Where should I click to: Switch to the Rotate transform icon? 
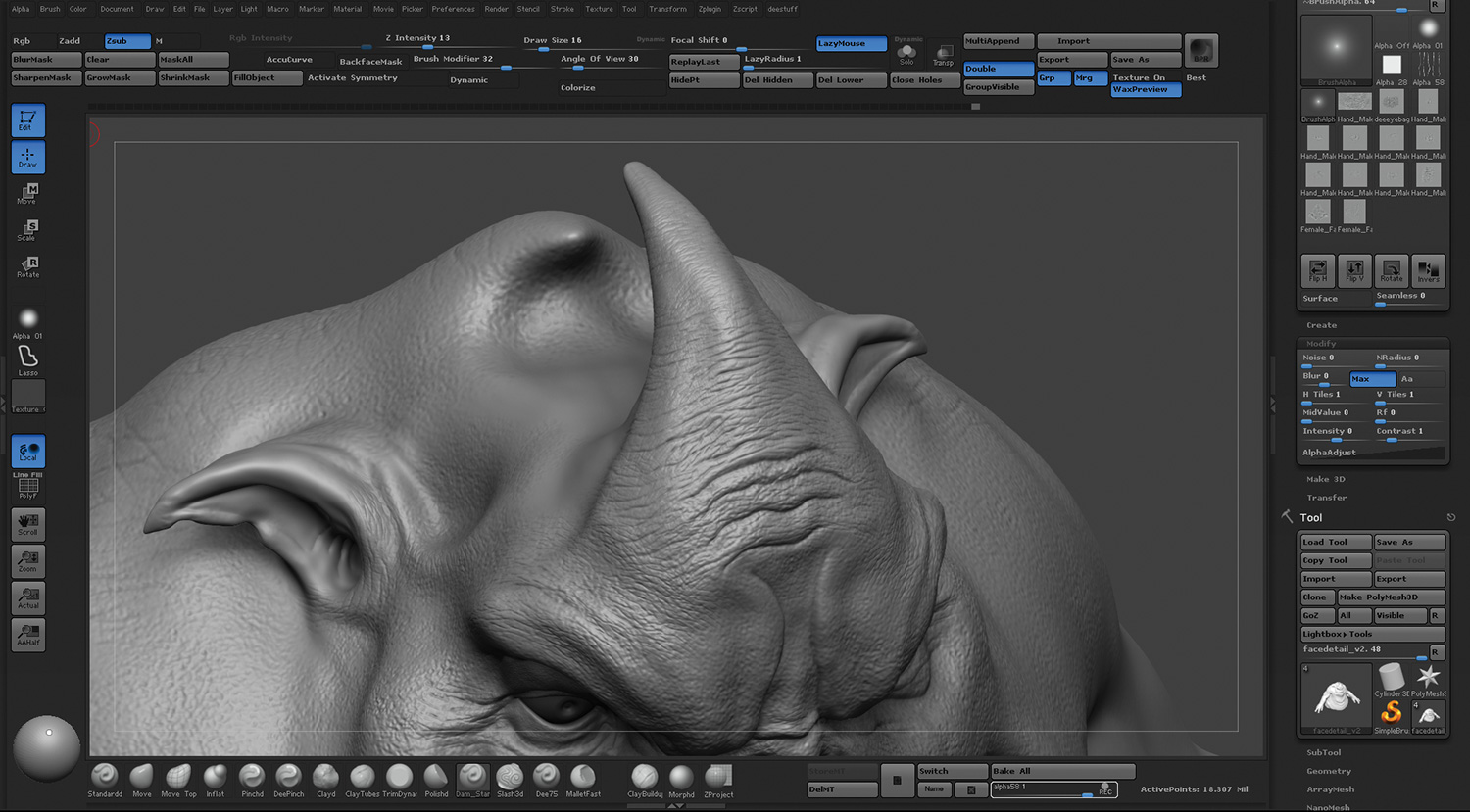click(27, 266)
